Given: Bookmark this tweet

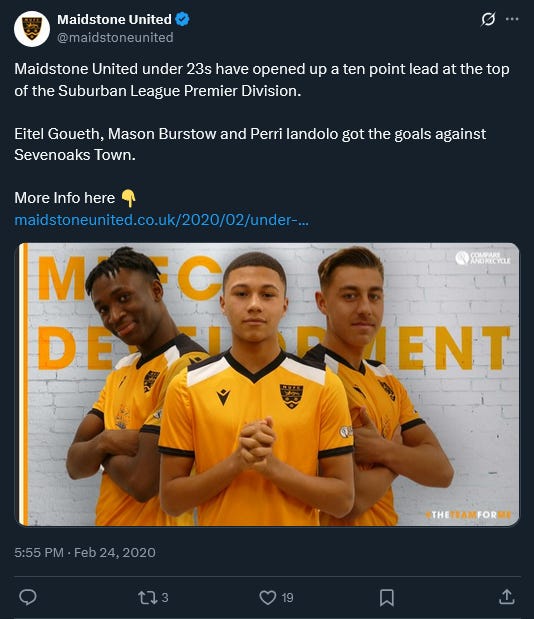Looking at the screenshot, I should tap(387, 597).
